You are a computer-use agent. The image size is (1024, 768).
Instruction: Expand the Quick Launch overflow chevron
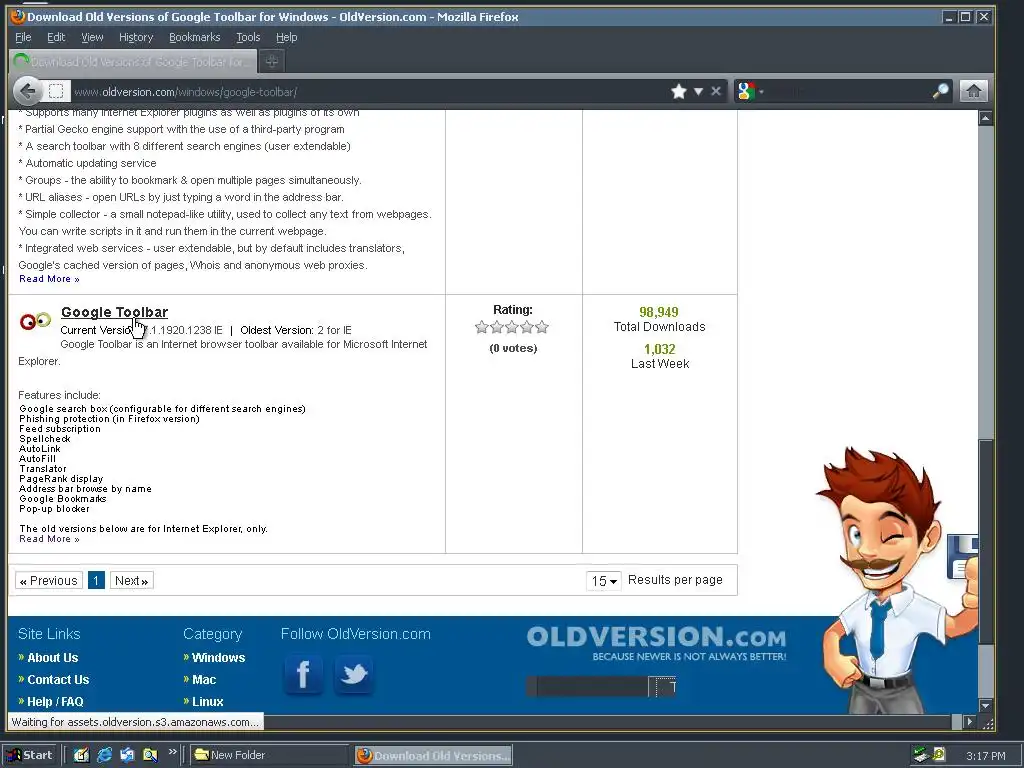point(172,752)
